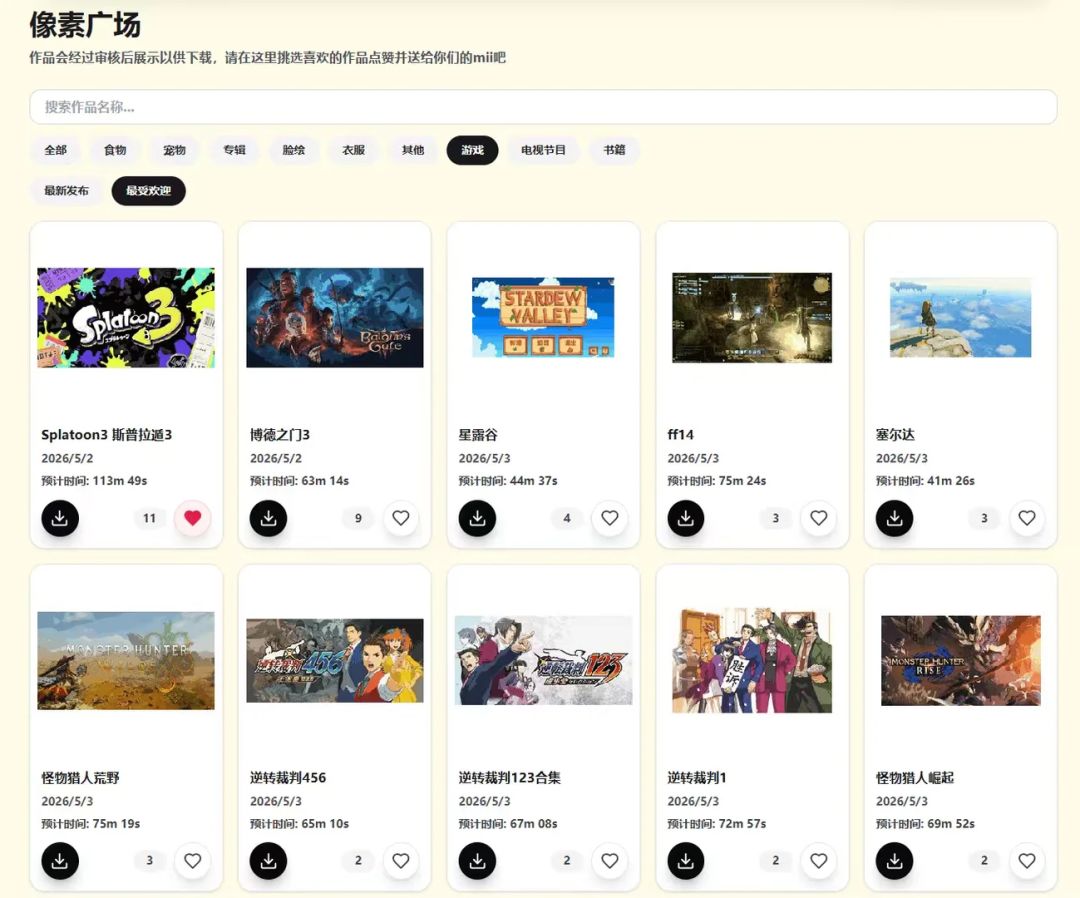The width and height of the screenshot is (1080, 898).
Task: Filter by 食物 category
Action: click(115, 150)
